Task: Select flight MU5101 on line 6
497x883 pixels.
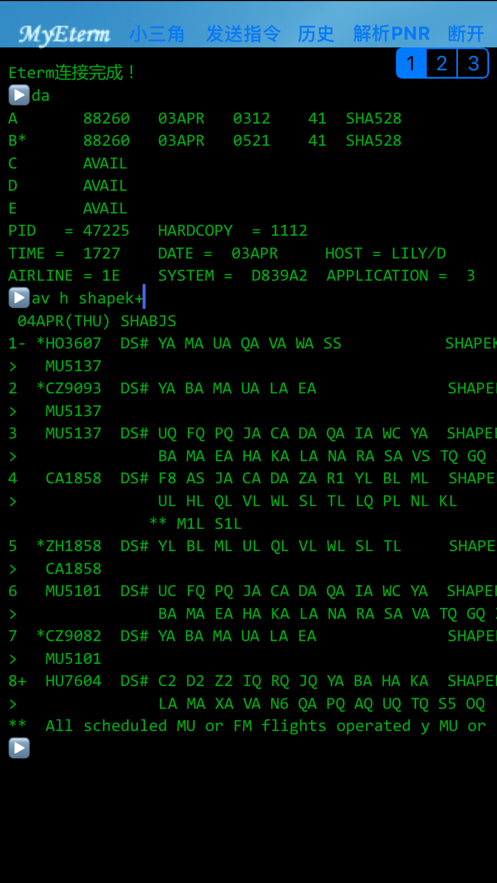Action: click(x=74, y=591)
